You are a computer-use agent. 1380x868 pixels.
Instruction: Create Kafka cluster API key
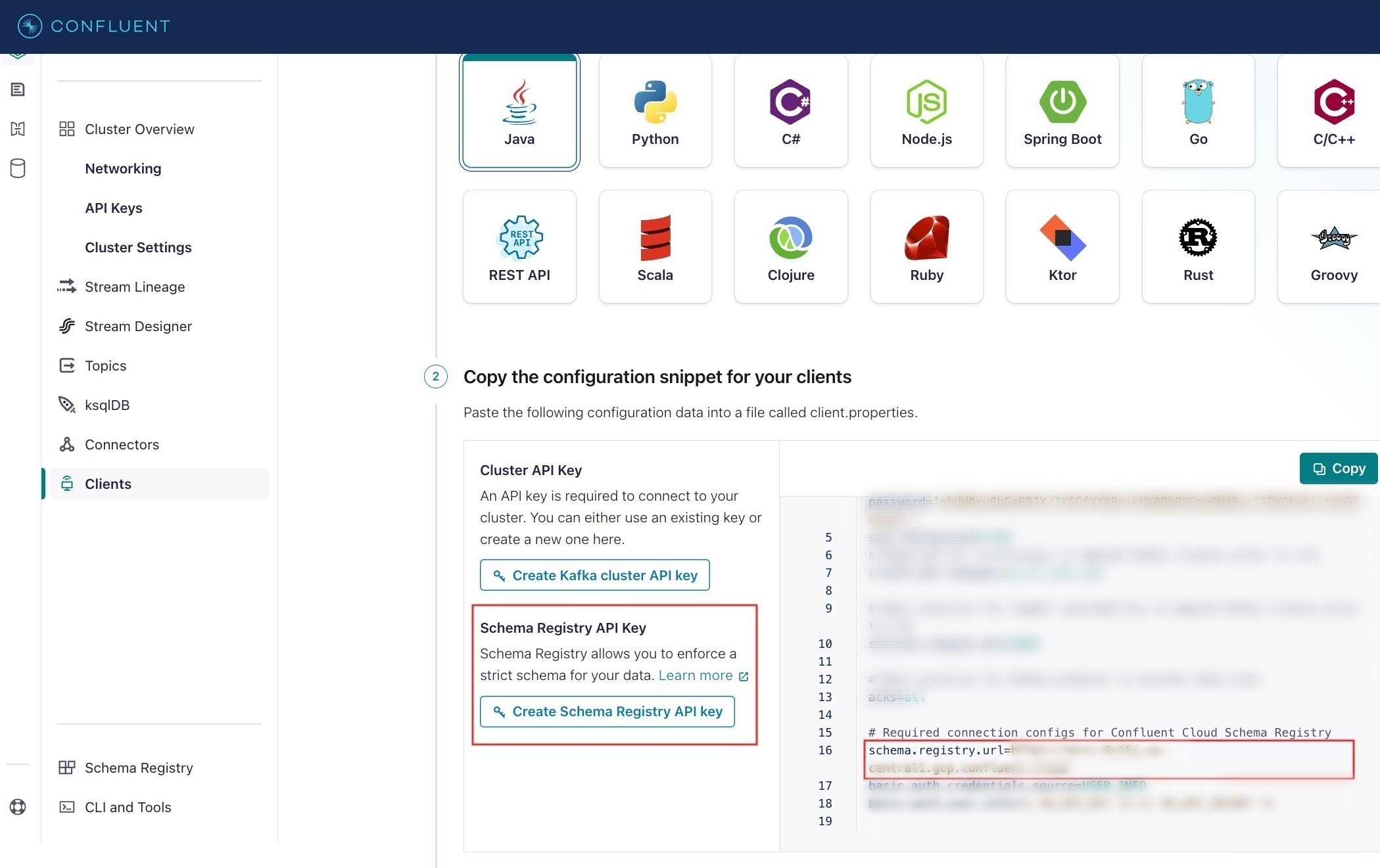point(595,575)
